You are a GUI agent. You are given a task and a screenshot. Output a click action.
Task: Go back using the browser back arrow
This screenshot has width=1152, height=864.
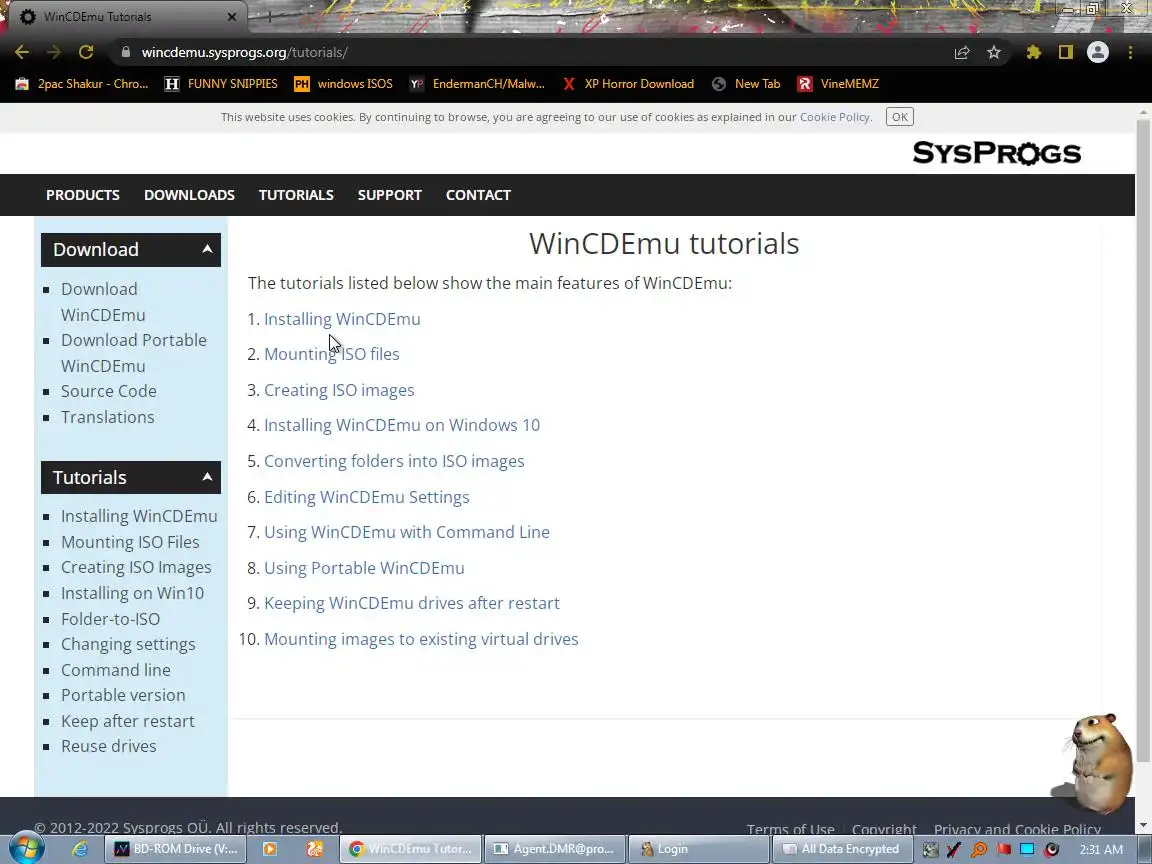pyautogui.click(x=22, y=52)
